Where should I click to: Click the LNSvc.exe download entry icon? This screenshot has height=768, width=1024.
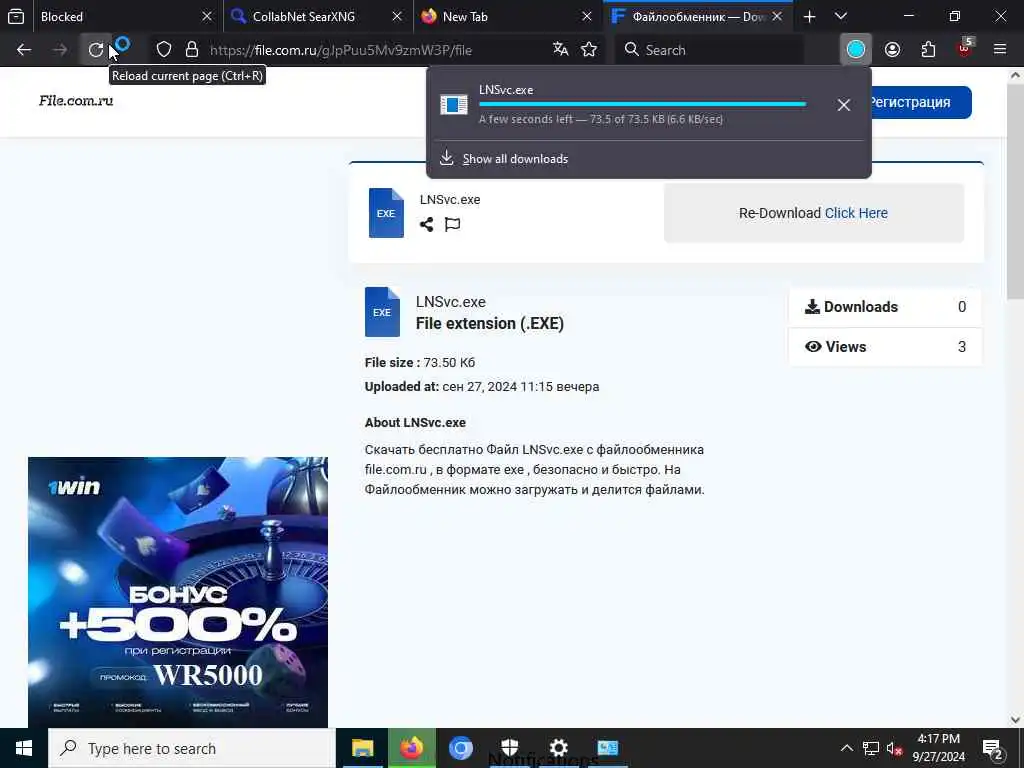(x=454, y=104)
